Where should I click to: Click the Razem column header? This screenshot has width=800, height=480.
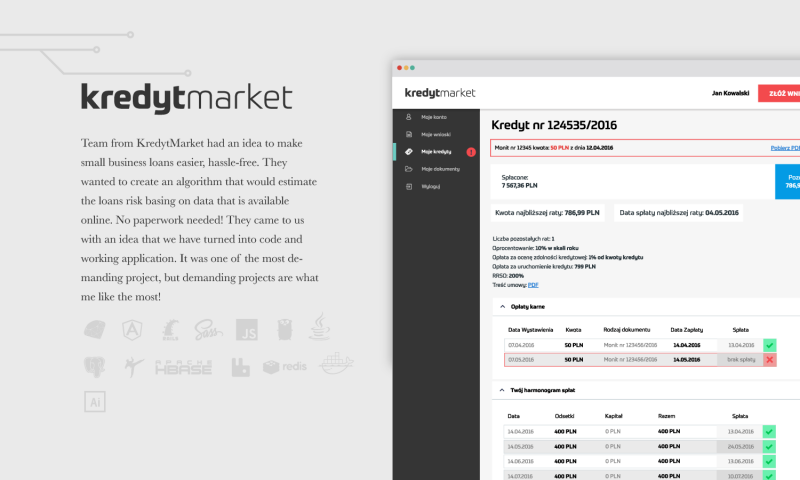coord(666,416)
